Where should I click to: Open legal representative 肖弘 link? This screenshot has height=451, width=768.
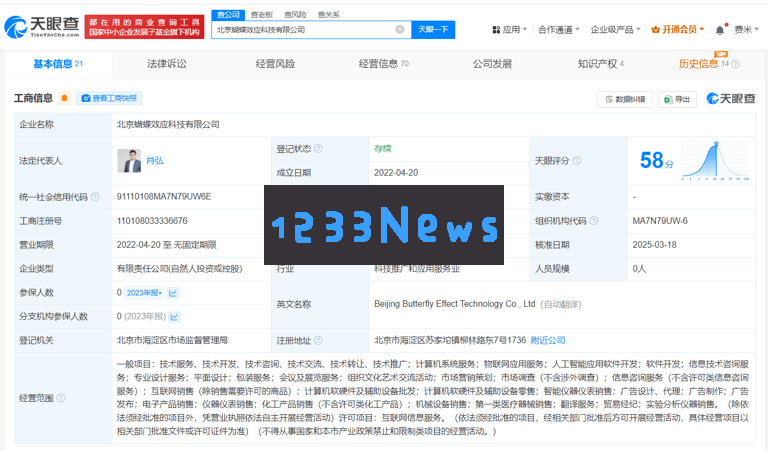coord(155,161)
